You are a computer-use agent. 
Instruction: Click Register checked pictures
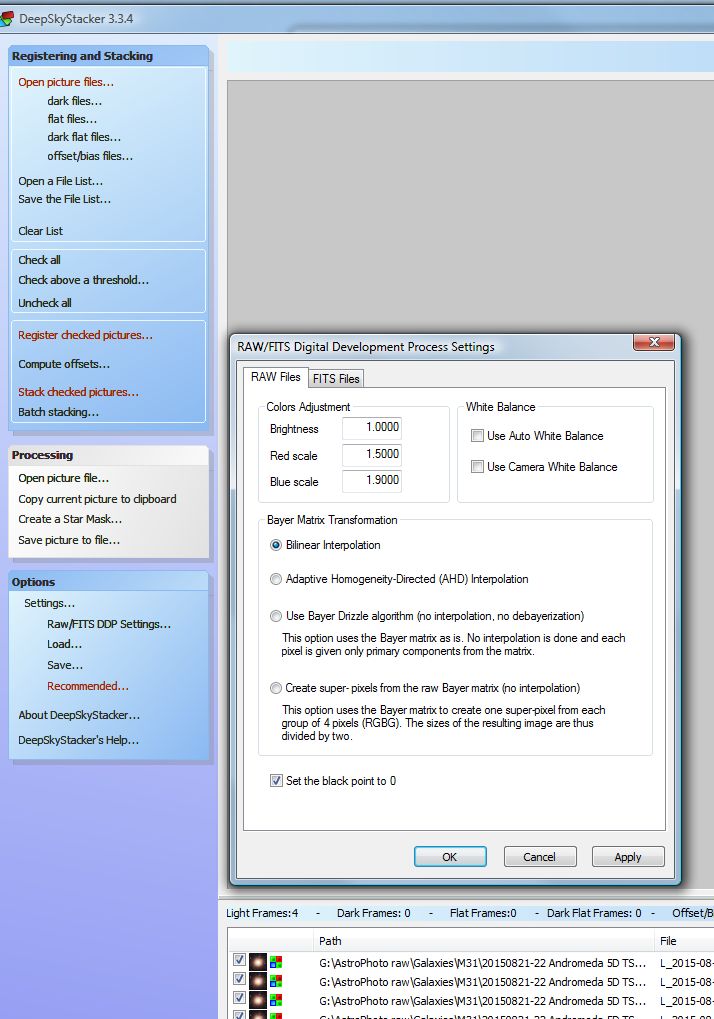pyautogui.click(x=85, y=335)
